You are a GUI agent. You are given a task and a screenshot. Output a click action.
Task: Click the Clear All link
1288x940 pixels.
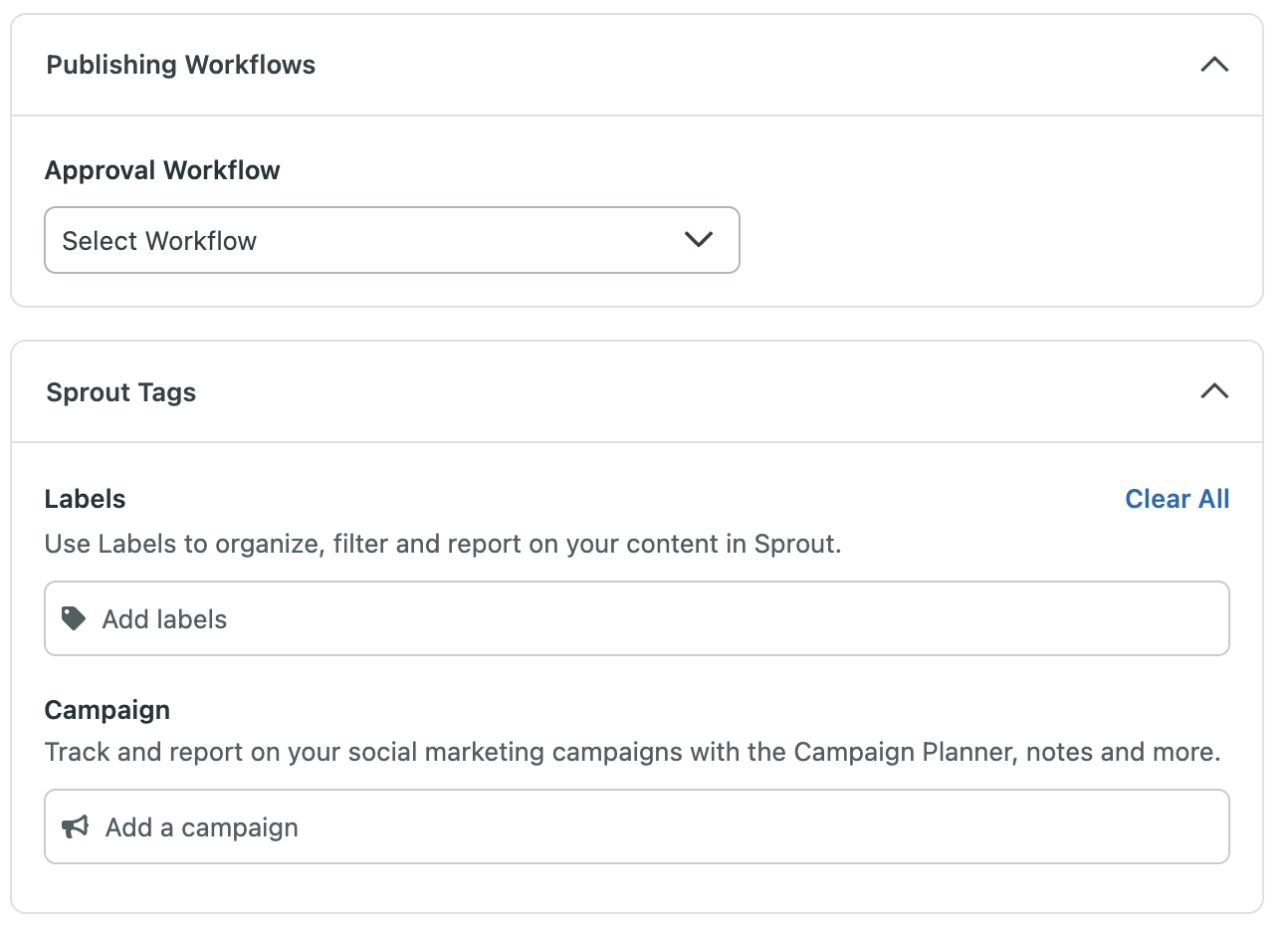[x=1177, y=499]
